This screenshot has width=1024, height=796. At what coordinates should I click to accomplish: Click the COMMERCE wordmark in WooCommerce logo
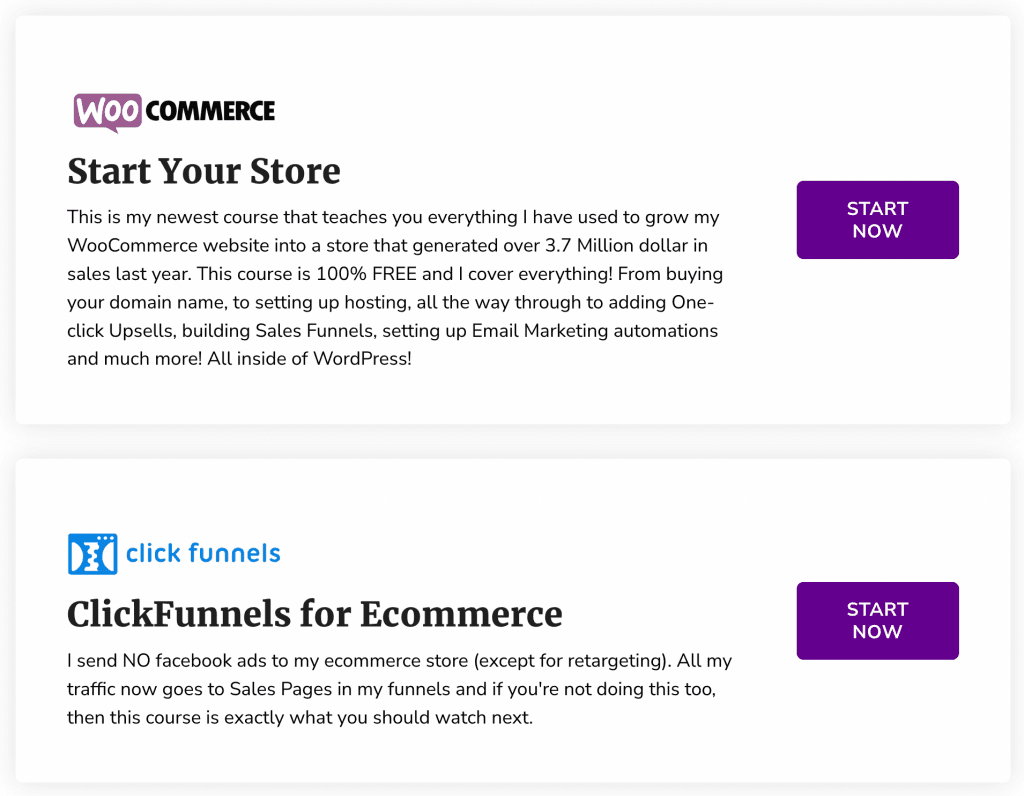tap(210, 111)
